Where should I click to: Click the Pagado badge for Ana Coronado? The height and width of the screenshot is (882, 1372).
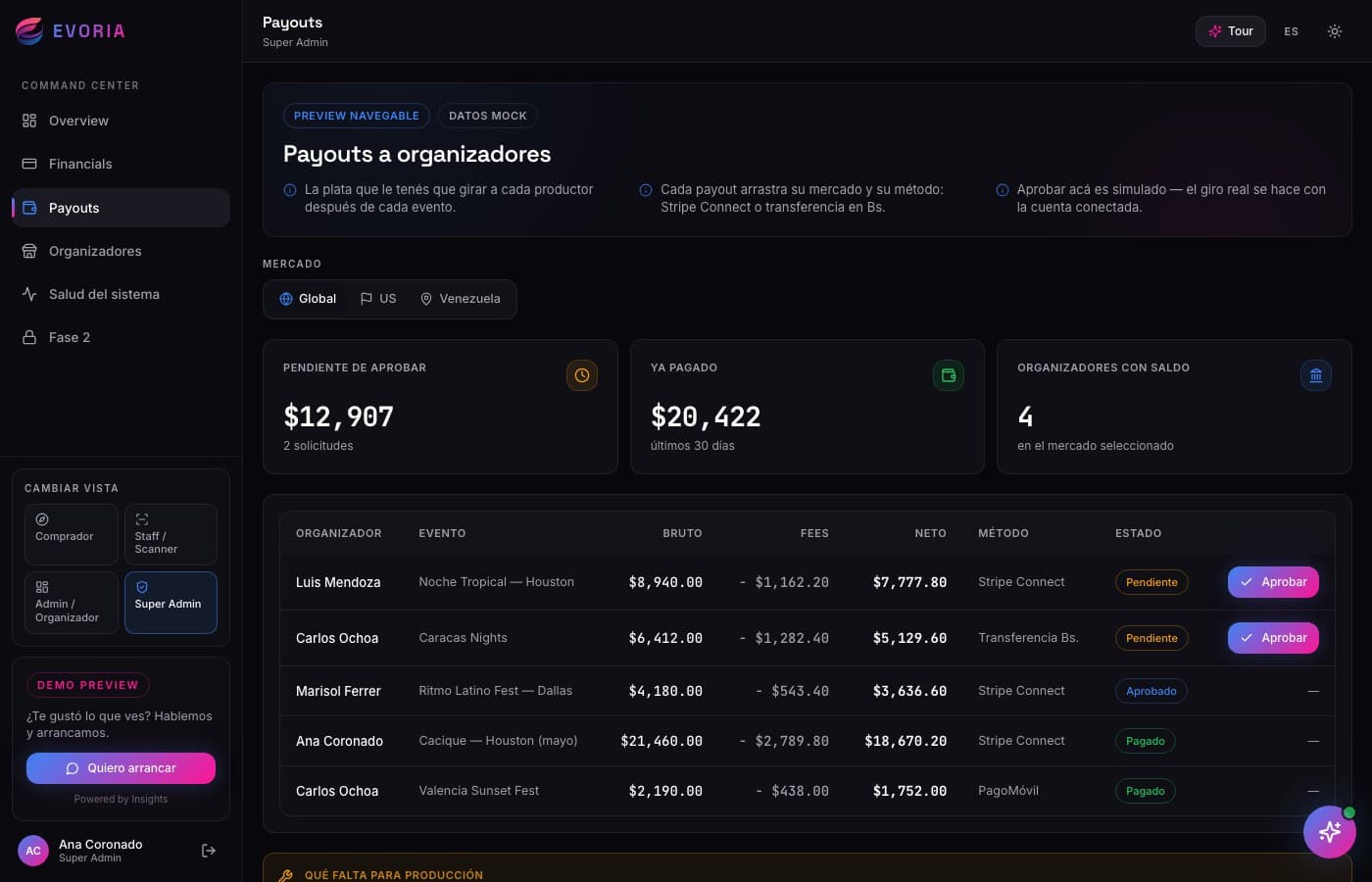[1146, 741]
